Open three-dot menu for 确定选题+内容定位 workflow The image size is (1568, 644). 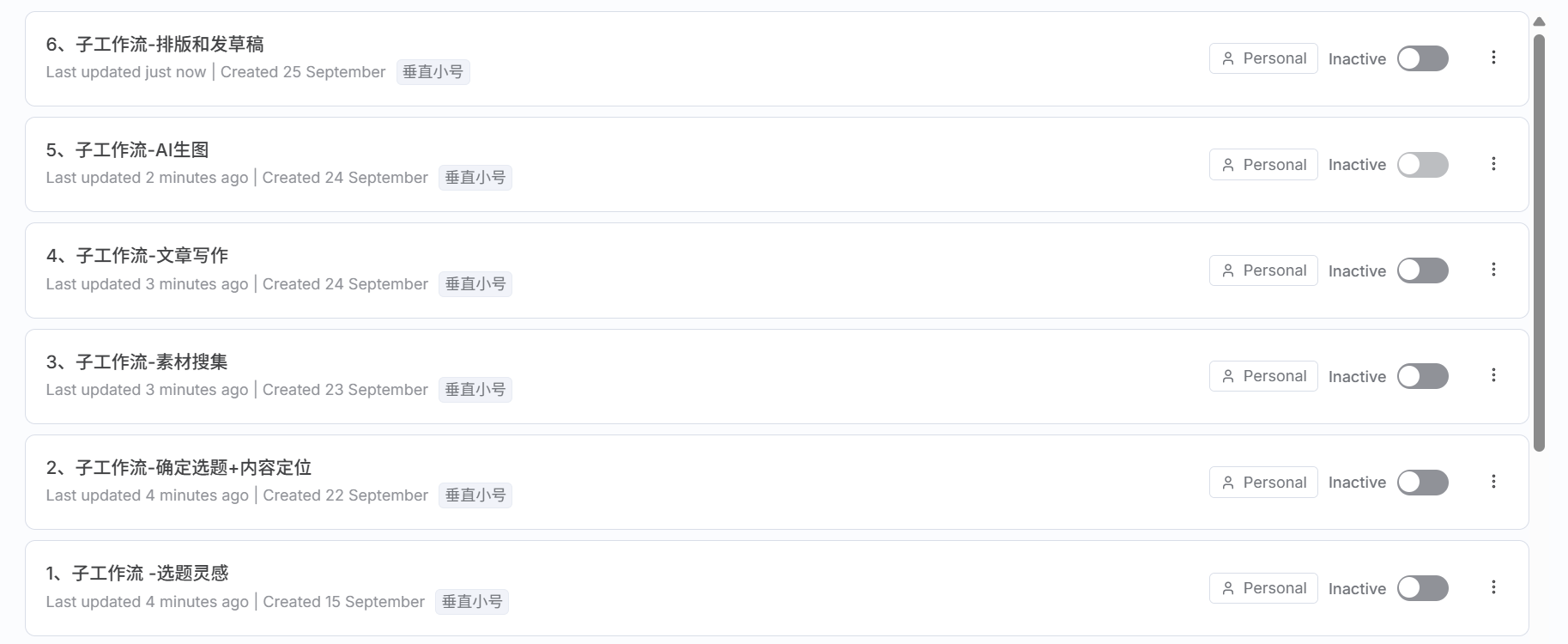coord(1493,482)
